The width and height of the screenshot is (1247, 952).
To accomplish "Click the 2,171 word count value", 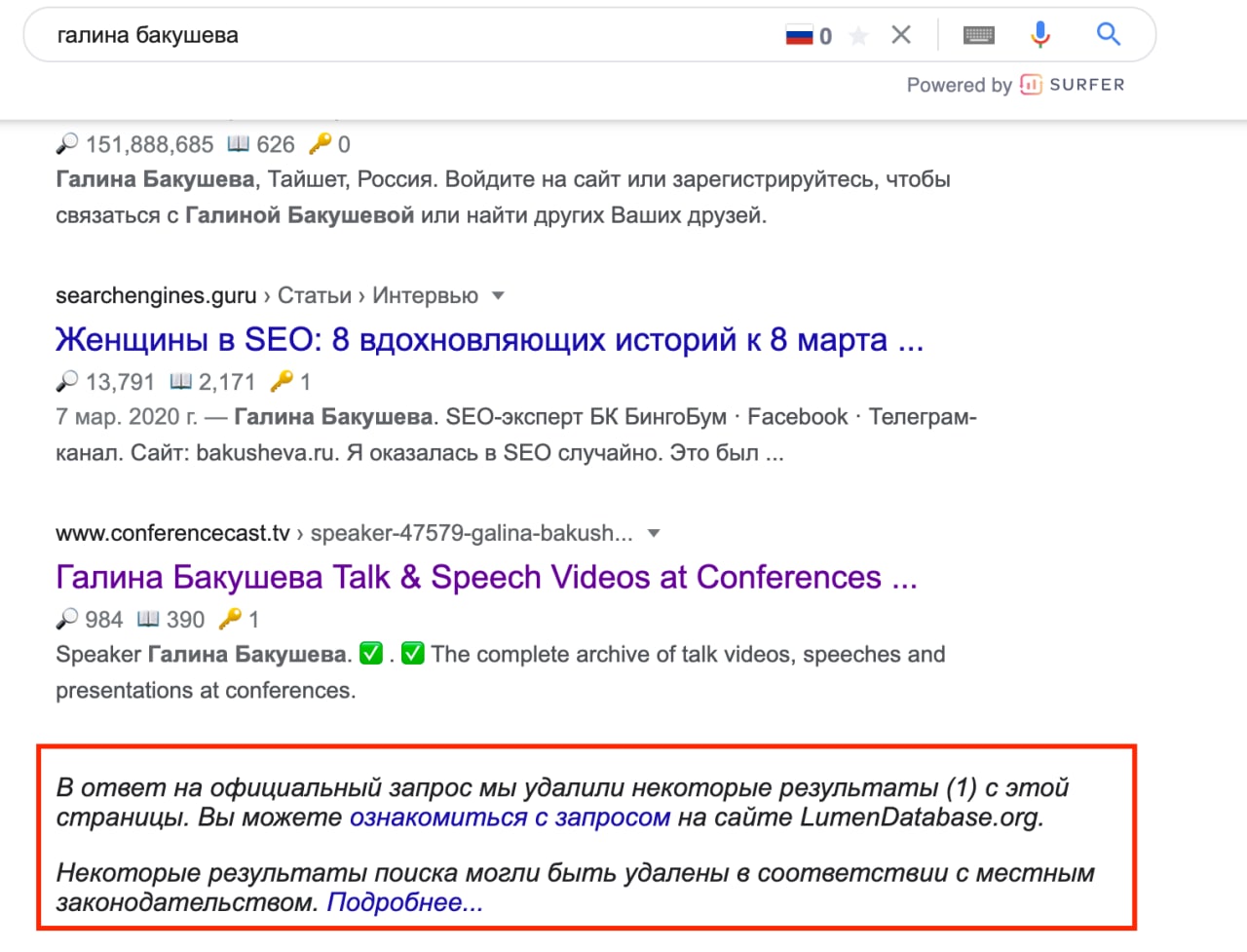I will click(x=227, y=382).
